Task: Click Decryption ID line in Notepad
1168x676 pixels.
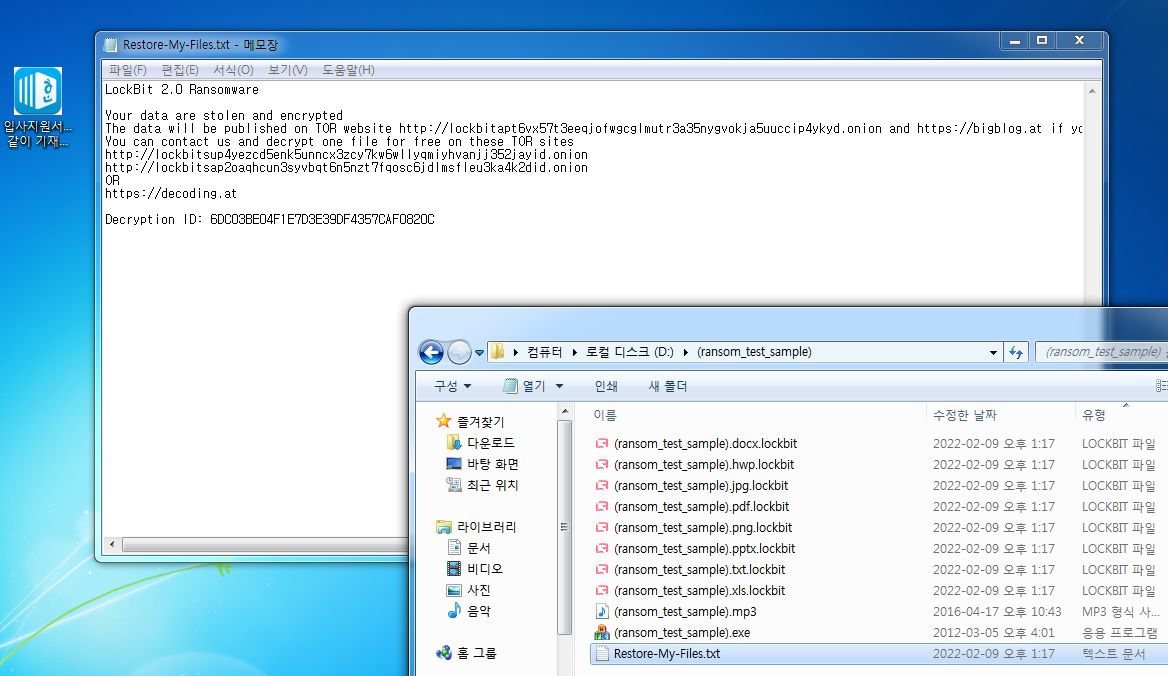Action: tap(270, 220)
